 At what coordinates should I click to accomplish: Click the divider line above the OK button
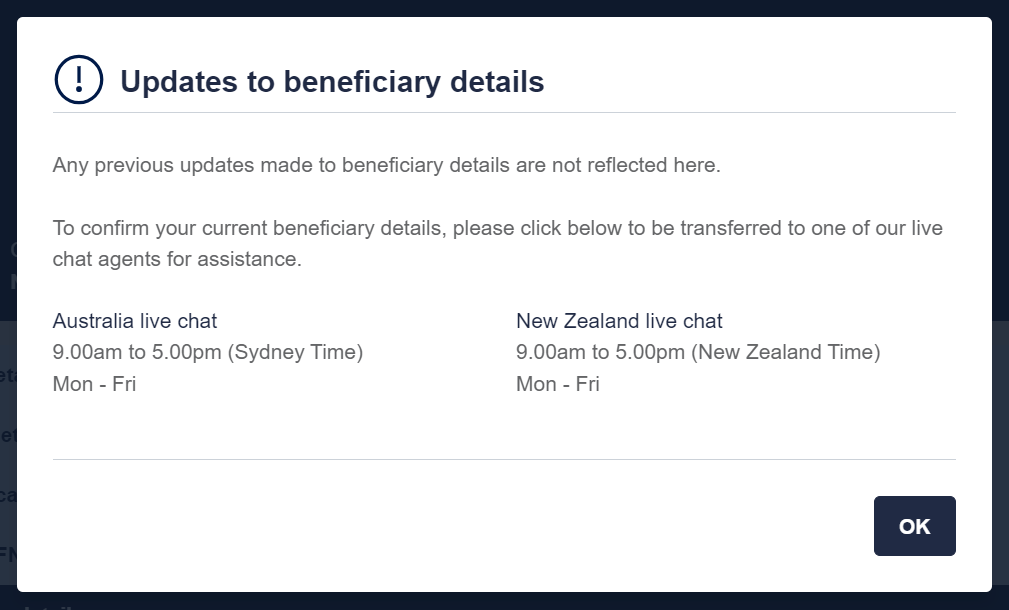point(504,459)
